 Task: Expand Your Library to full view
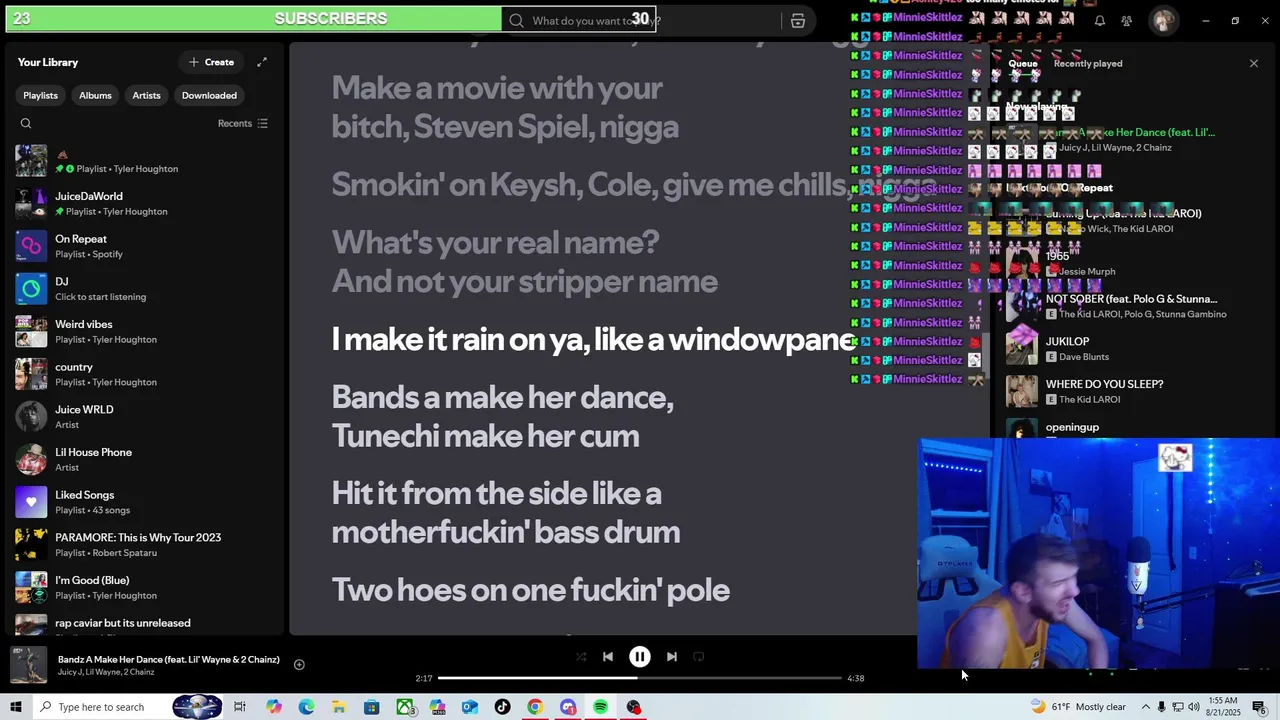[262, 62]
